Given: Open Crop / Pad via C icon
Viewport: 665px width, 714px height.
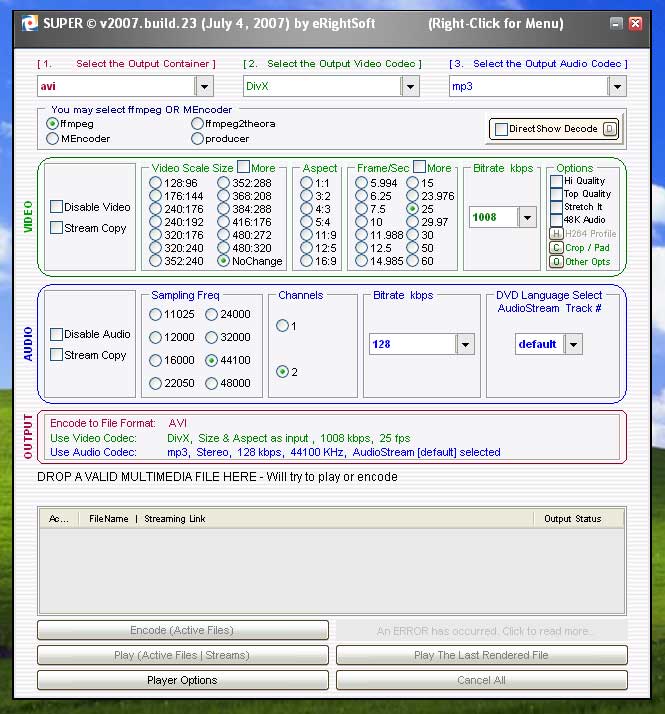Looking at the screenshot, I should pos(556,248).
